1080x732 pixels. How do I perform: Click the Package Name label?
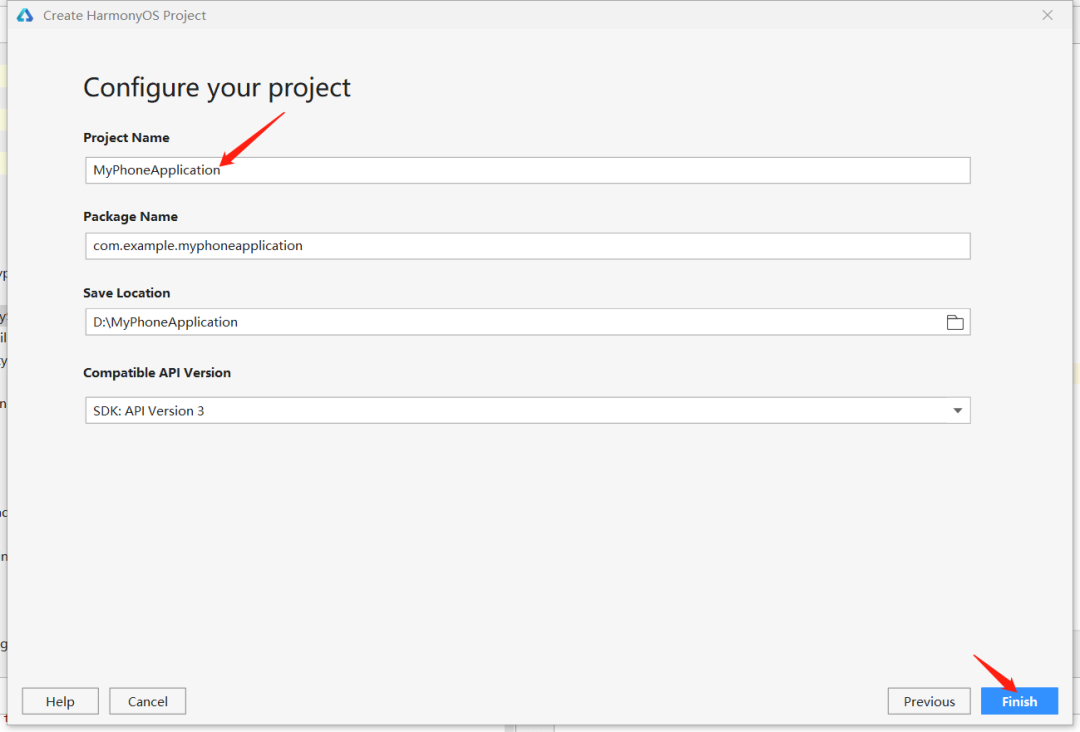(130, 216)
